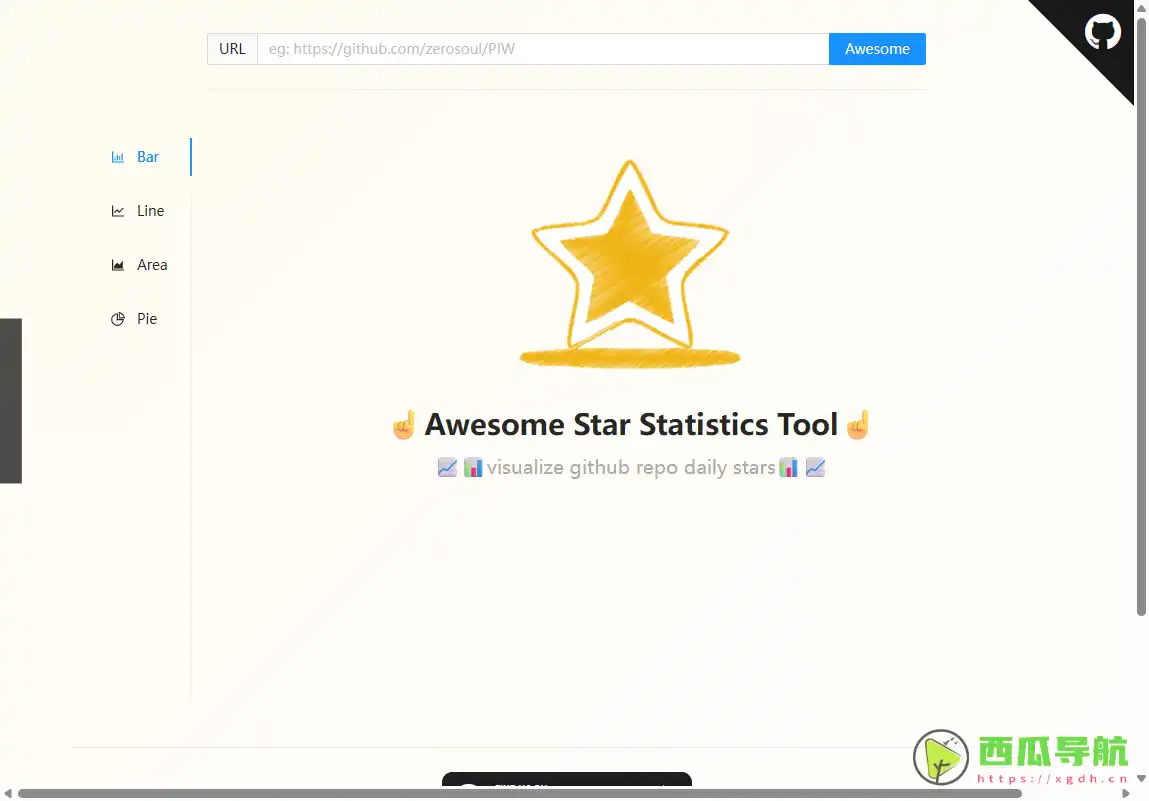Viewport: 1149px width, 801px height.
Task: Select the Line chart icon in sidebar
Action: 117,211
